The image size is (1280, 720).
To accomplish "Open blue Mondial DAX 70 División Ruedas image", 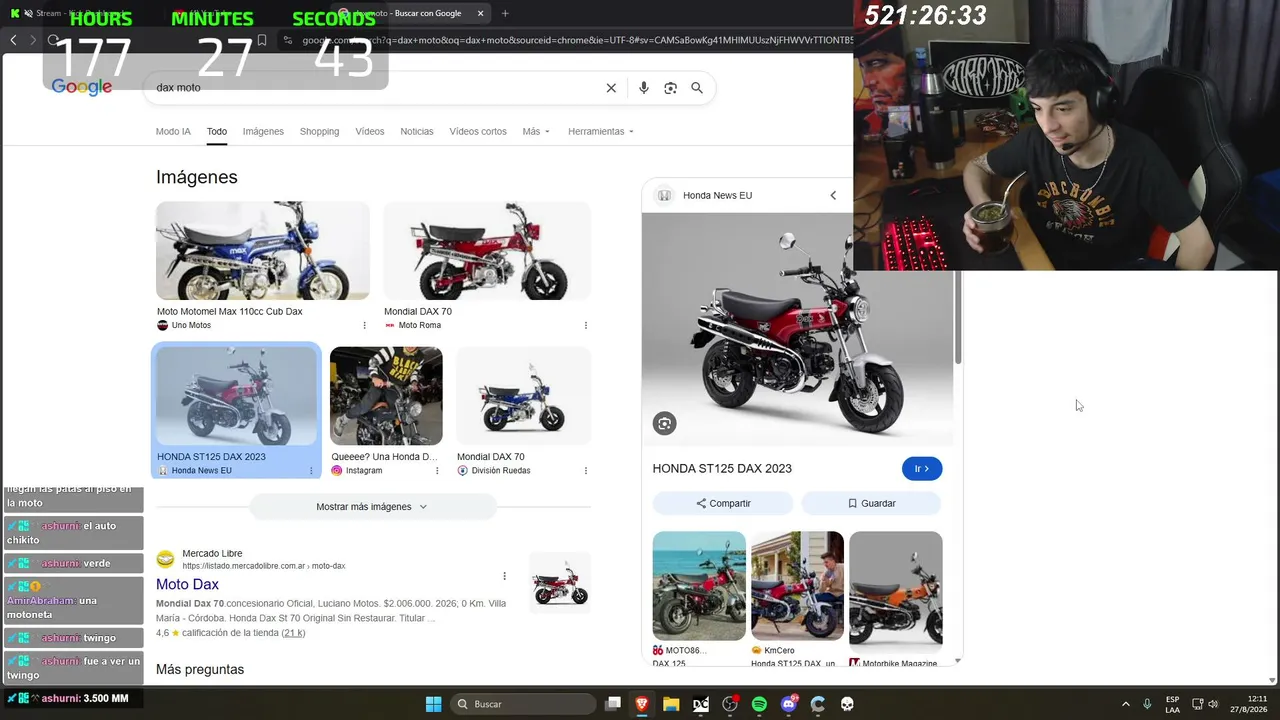I will [x=524, y=396].
